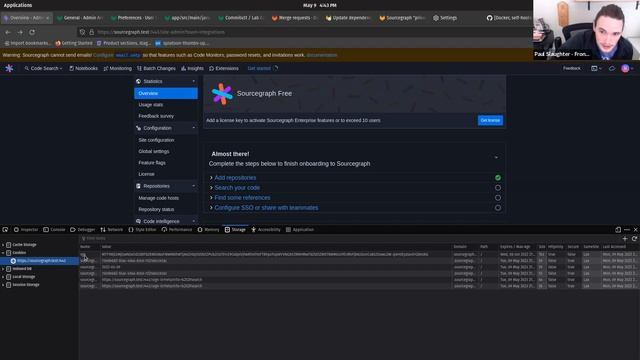Toggle the Find some references step circle
The width and height of the screenshot is (640, 360).
click(498, 198)
